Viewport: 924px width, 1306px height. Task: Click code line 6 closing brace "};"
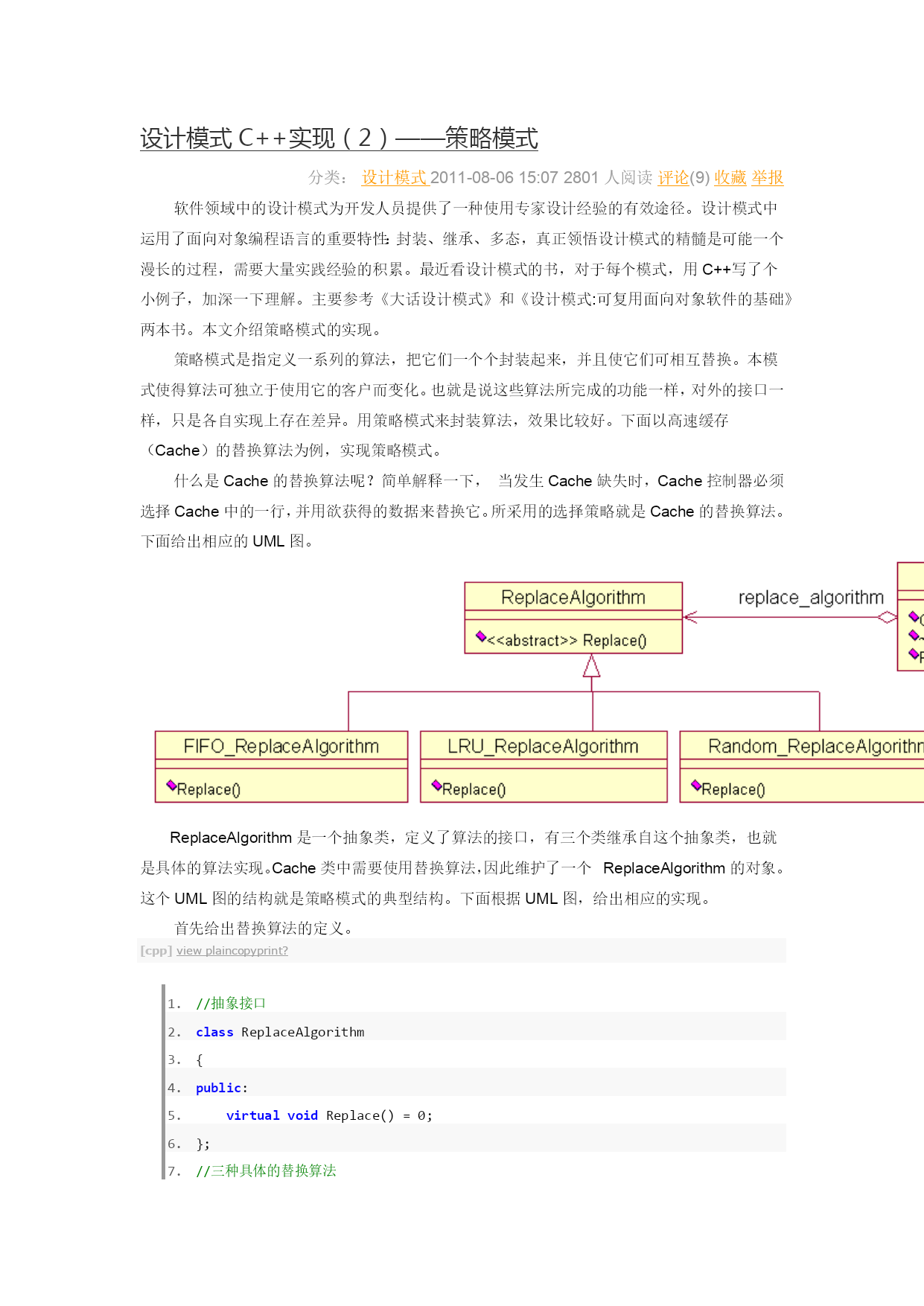coord(203,1144)
